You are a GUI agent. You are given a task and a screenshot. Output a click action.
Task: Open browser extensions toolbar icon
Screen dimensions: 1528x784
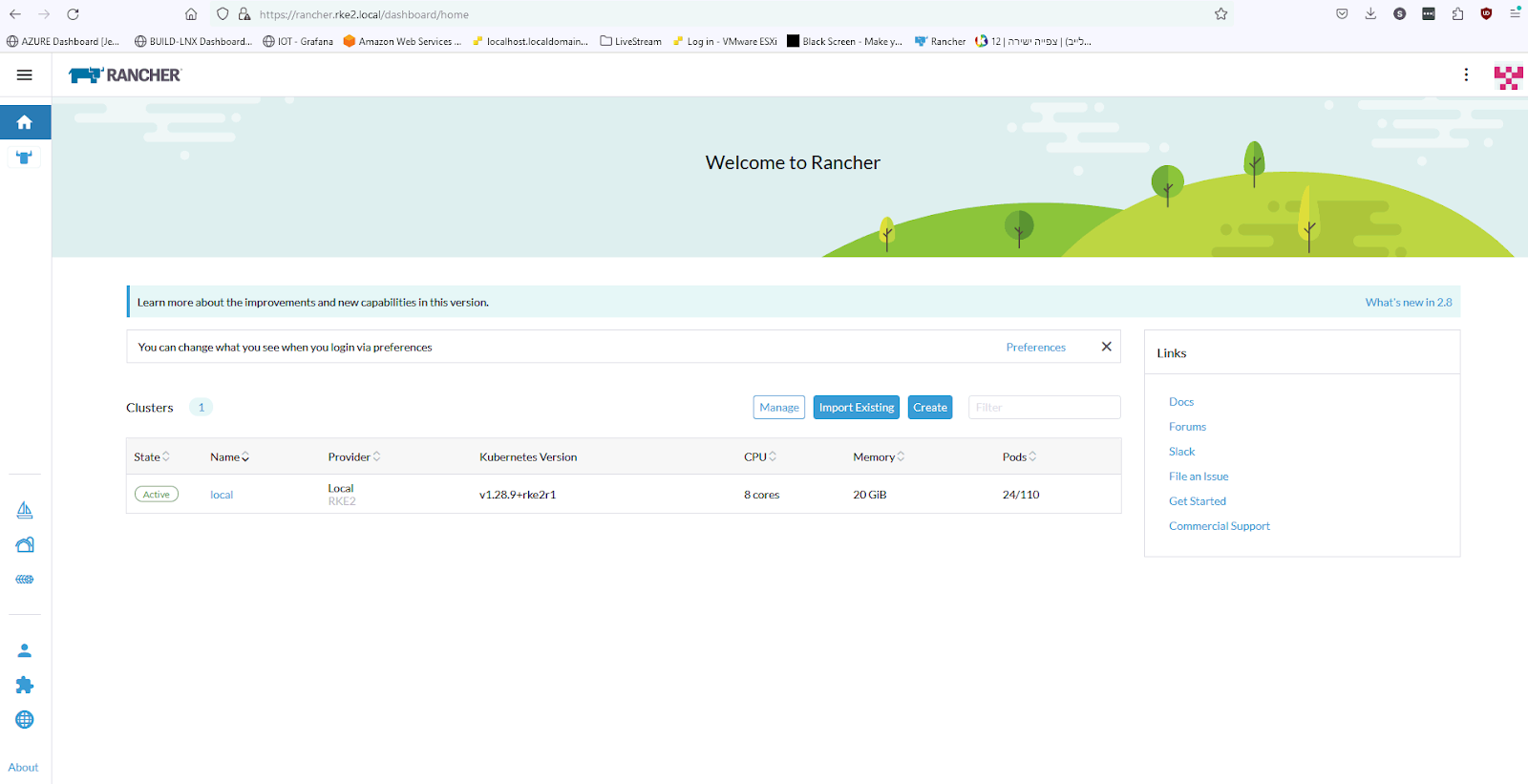click(x=1457, y=14)
